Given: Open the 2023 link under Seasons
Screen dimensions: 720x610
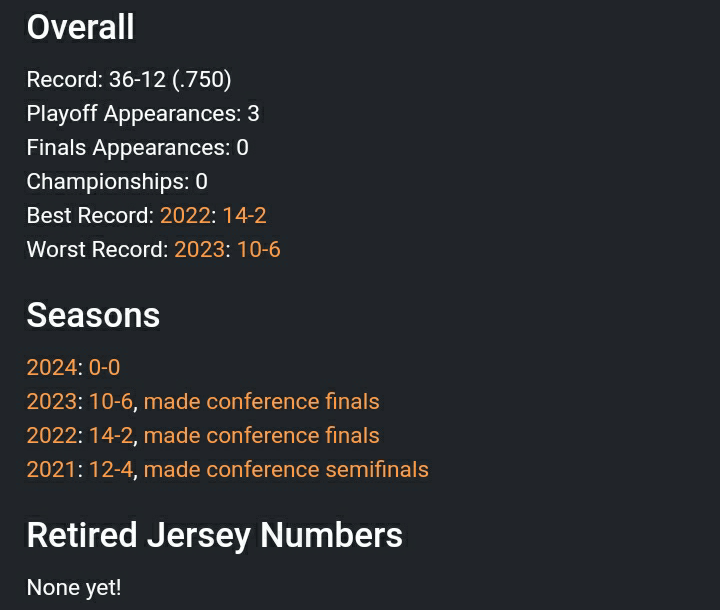Looking at the screenshot, I should [x=51, y=402].
